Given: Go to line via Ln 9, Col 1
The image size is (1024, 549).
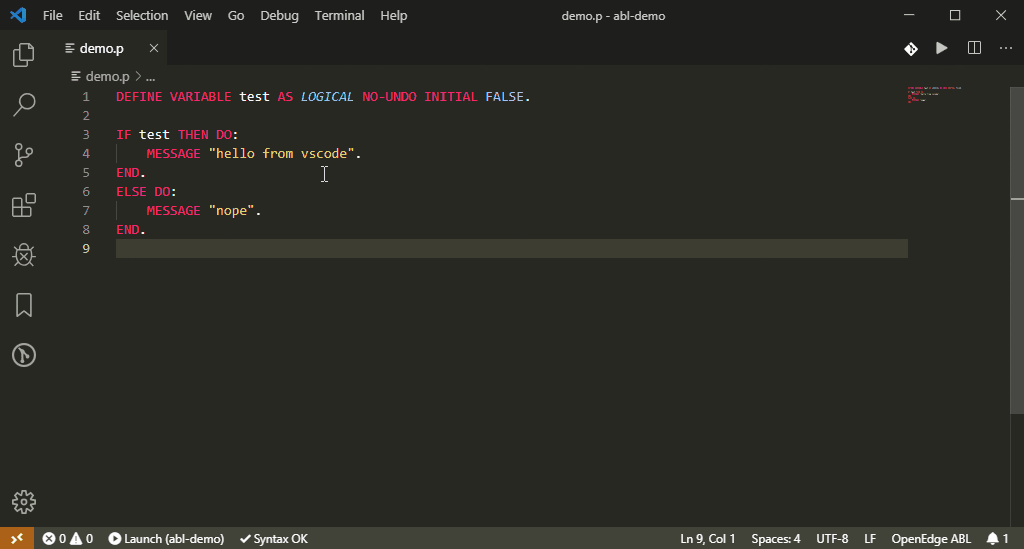Looking at the screenshot, I should tap(707, 539).
